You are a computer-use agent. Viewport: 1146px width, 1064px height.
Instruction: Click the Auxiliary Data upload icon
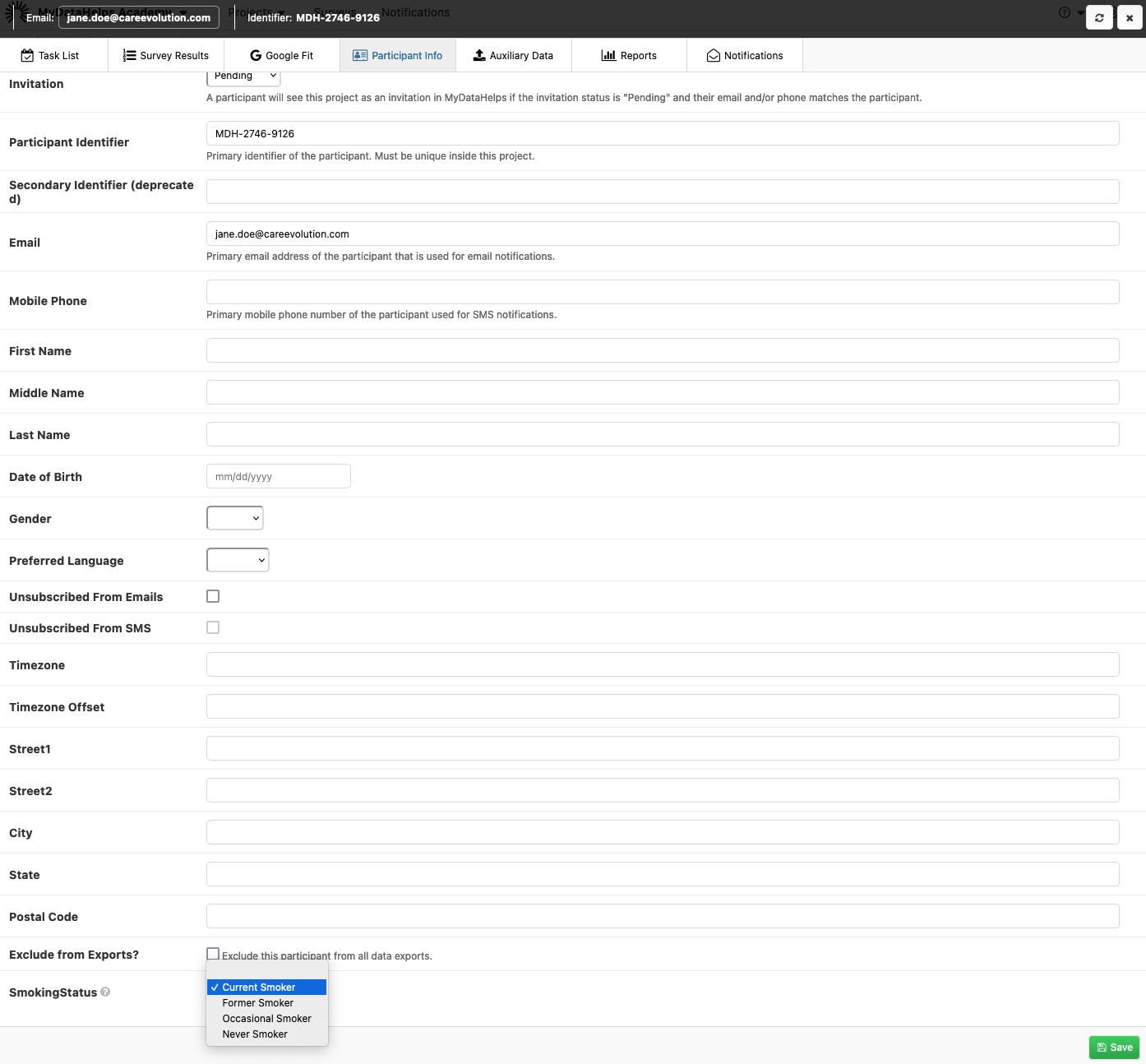click(479, 56)
